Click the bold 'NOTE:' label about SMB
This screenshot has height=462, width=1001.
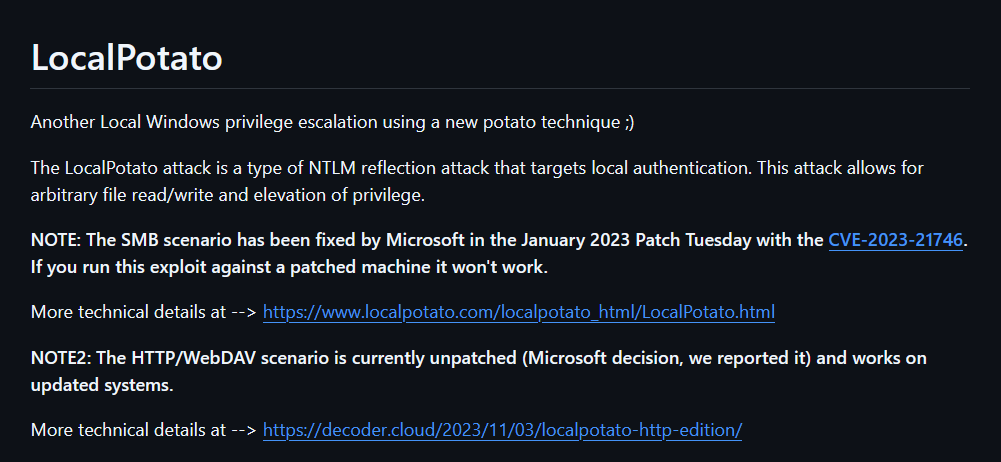click(56, 240)
